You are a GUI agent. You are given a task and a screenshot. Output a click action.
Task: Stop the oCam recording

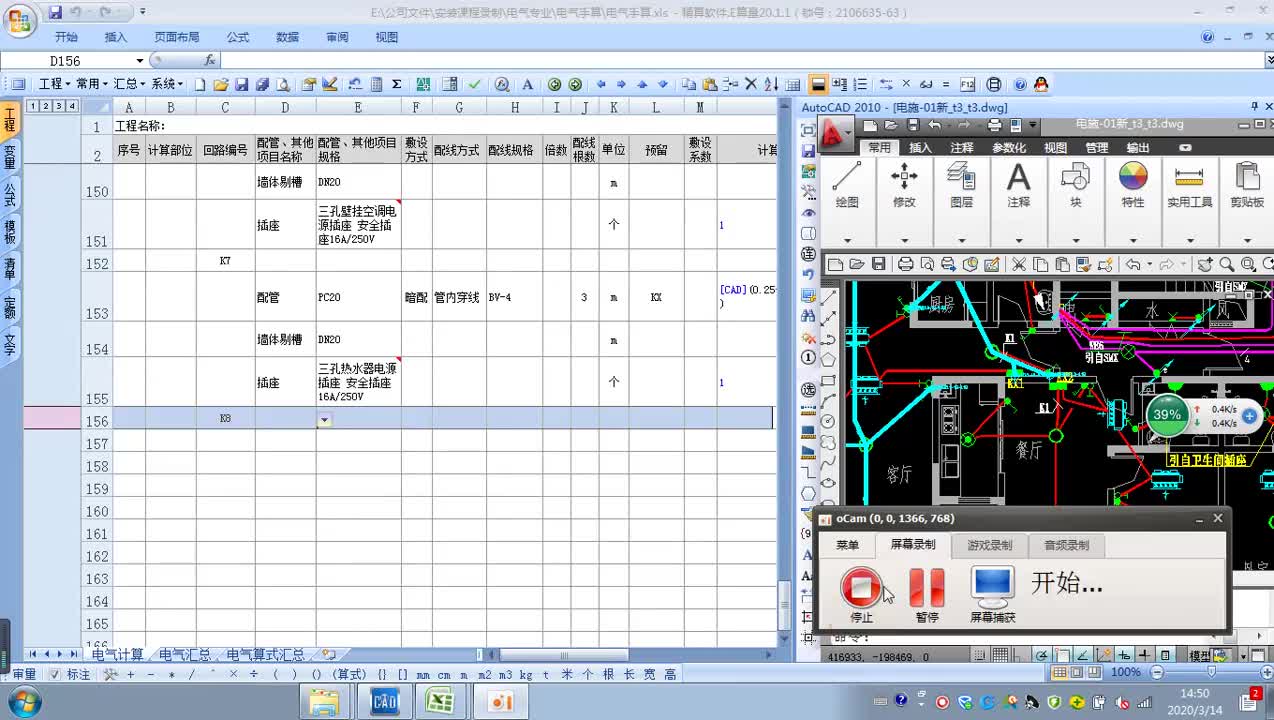click(x=861, y=587)
